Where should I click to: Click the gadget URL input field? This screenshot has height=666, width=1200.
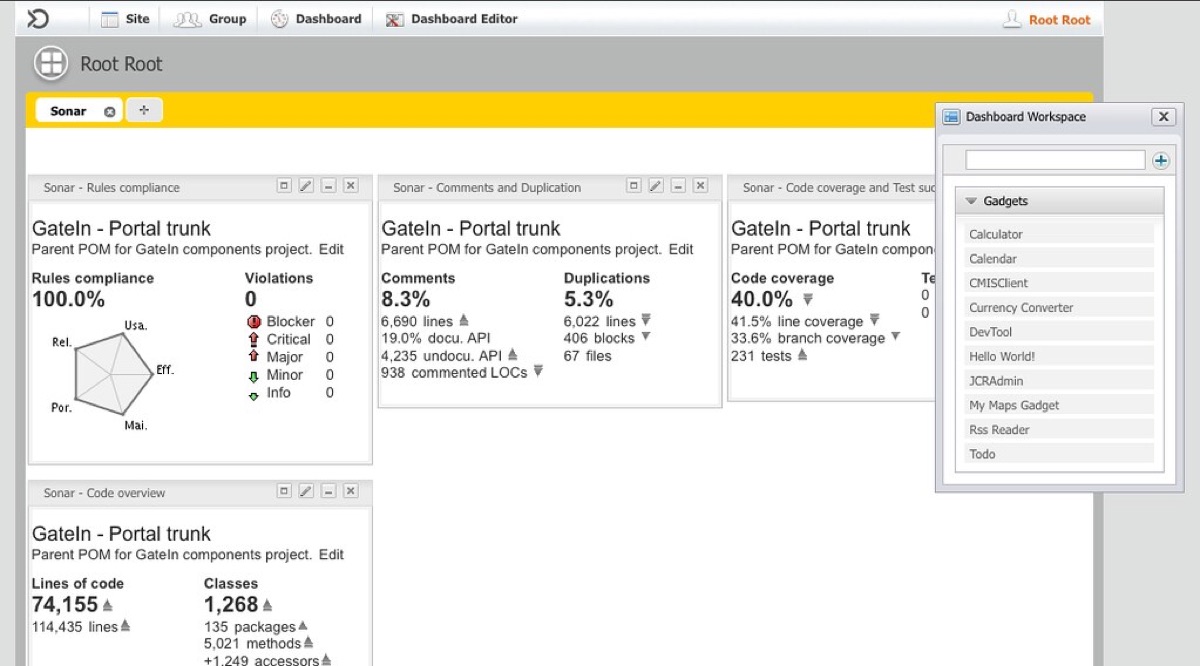(1055, 160)
